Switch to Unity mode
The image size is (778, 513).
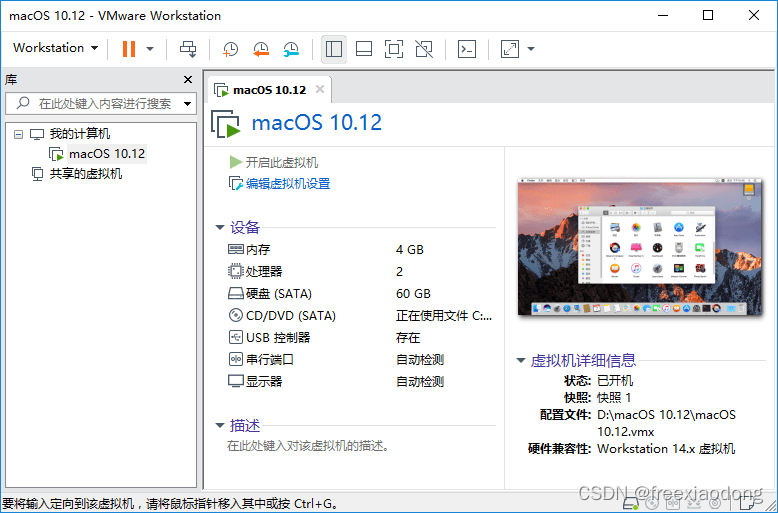[x=424, y=49]
